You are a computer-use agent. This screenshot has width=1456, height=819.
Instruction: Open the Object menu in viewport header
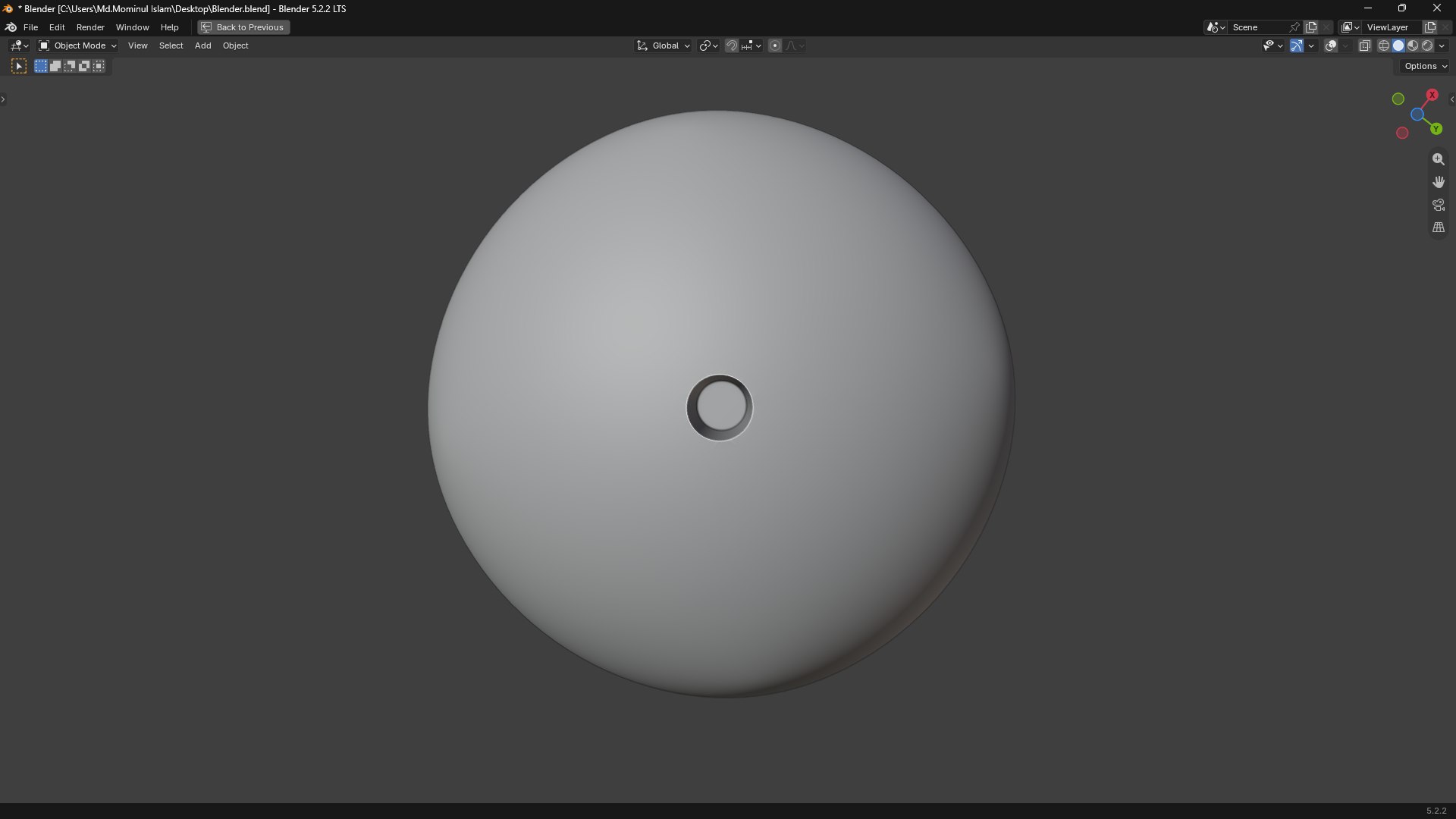235,46
